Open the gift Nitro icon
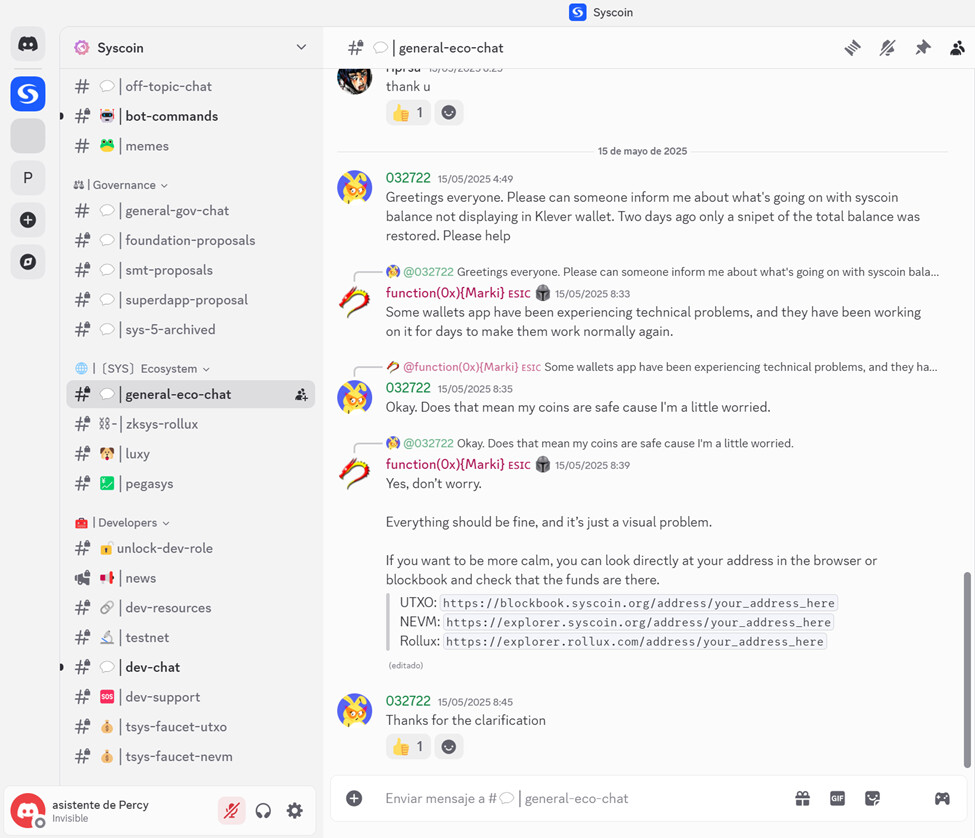975x838 pixels. click(803, 798)
